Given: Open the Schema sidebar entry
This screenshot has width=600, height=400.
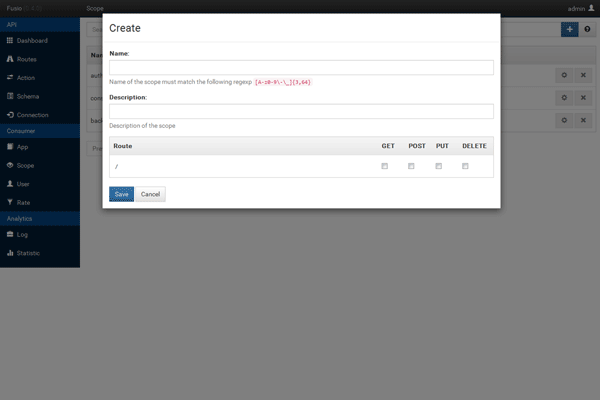Looking at the screenshot, I should [29, 96].
